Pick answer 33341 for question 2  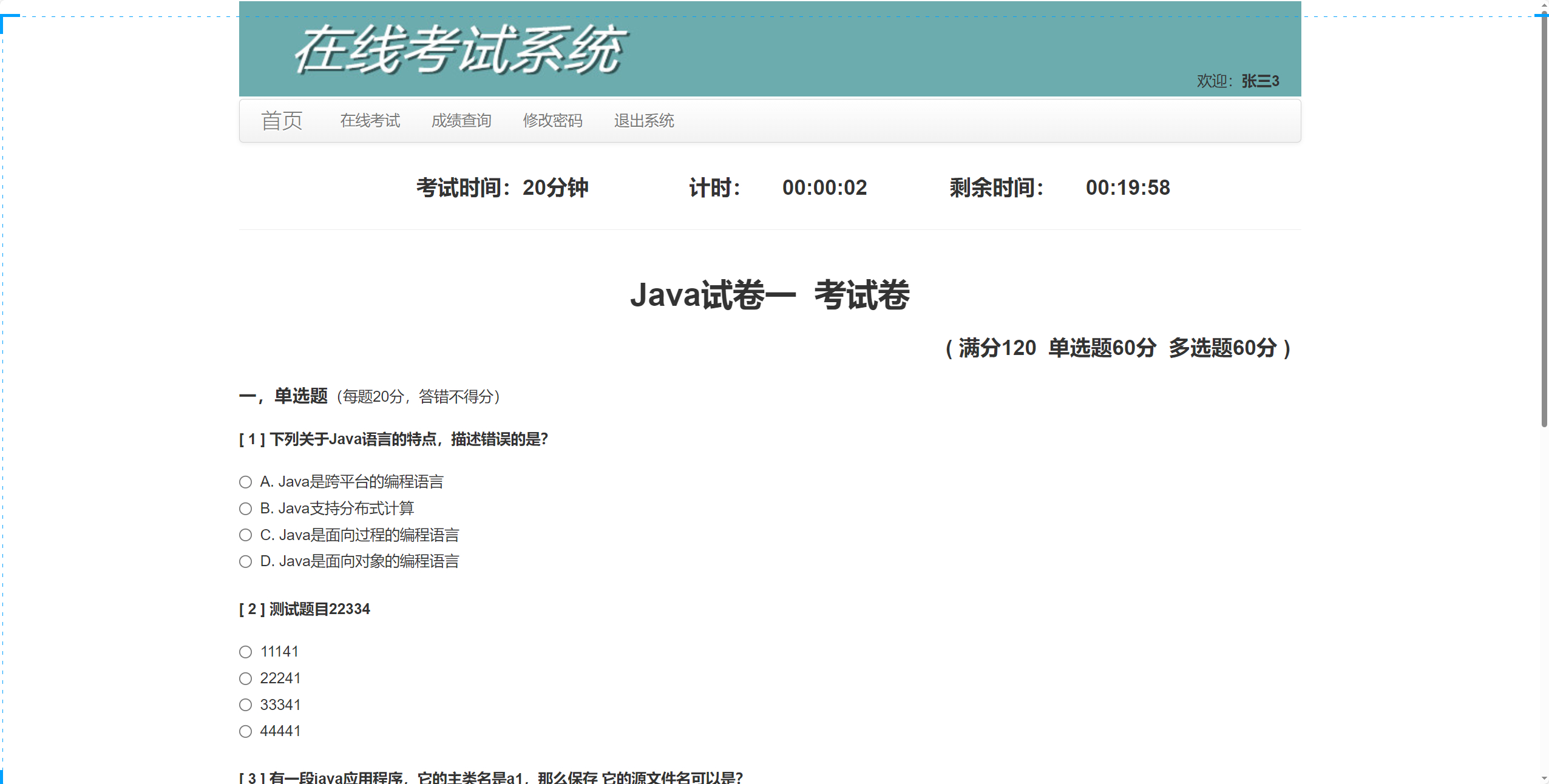pyautogui.click(x=245, y=705)
